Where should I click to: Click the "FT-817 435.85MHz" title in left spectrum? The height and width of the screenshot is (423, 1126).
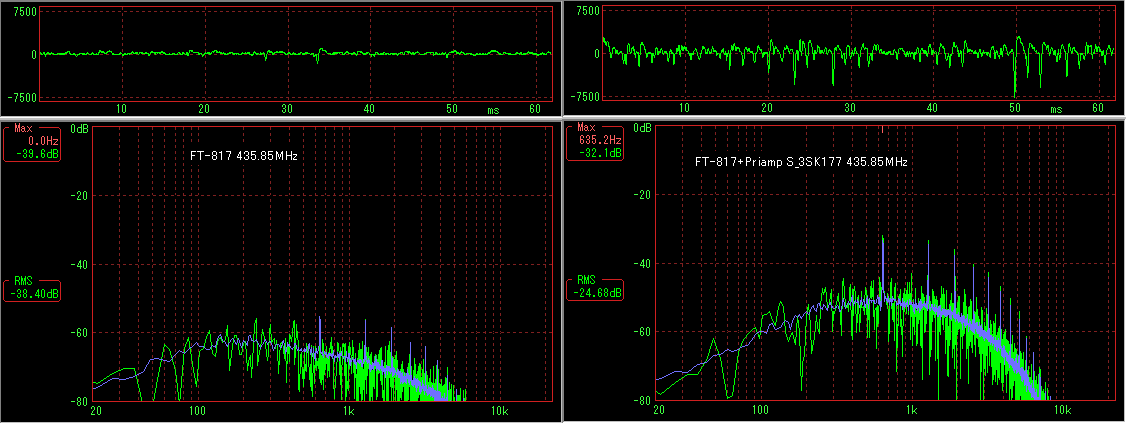[x=244, y=157]
